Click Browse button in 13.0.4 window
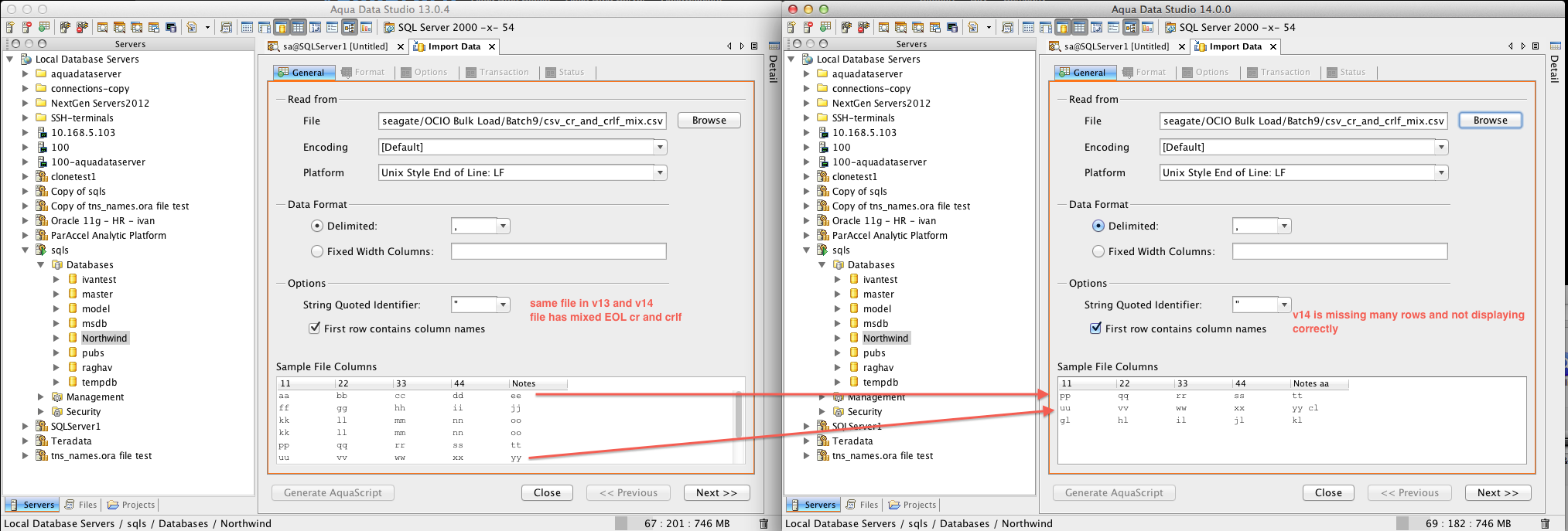Image resolution: width=1568 pixels, height=531 pixels. (709, 121)
